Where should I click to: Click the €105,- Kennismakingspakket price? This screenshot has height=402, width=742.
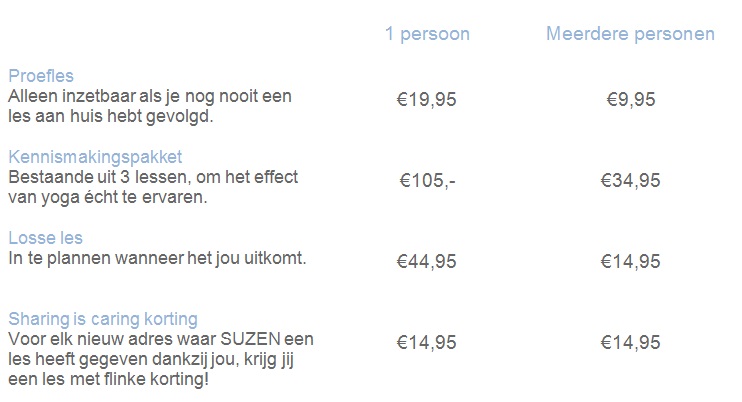(x=427, y=180)
